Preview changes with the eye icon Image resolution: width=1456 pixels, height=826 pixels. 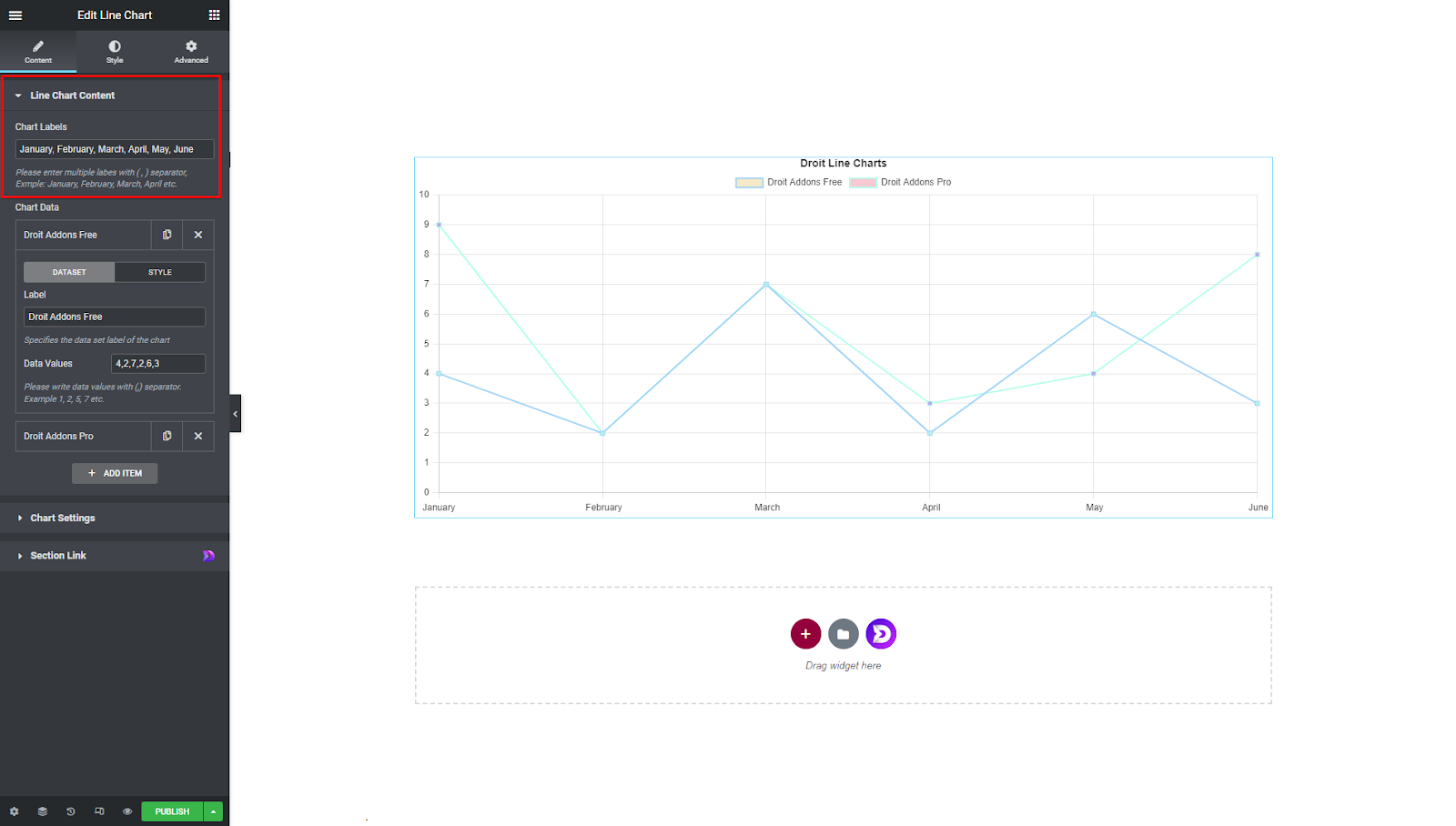pyautogui.click(x=127, y=811)
